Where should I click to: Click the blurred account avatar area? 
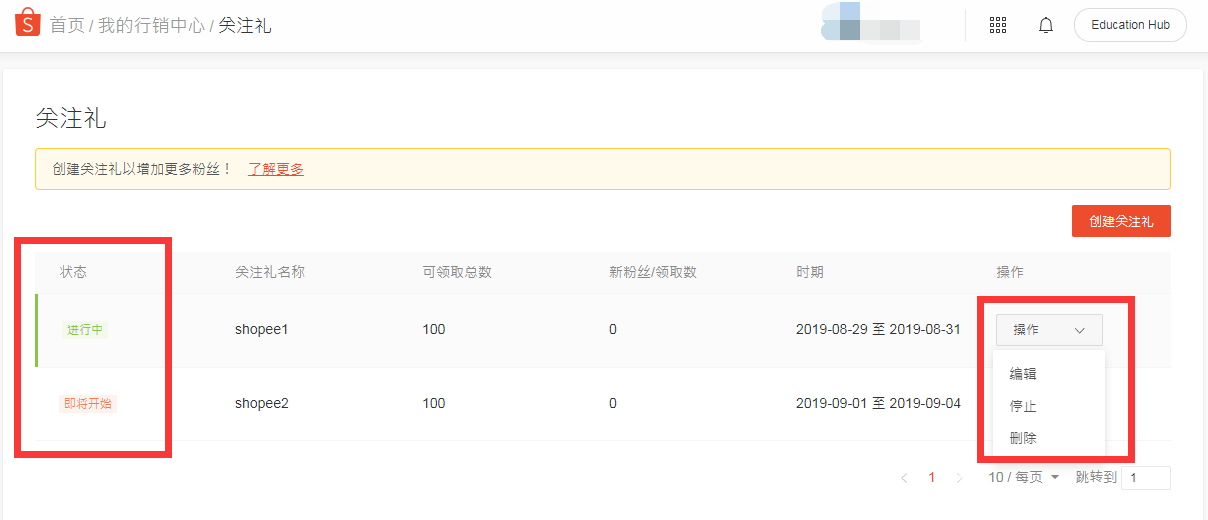pyautogui.click(x=869, y=24)
